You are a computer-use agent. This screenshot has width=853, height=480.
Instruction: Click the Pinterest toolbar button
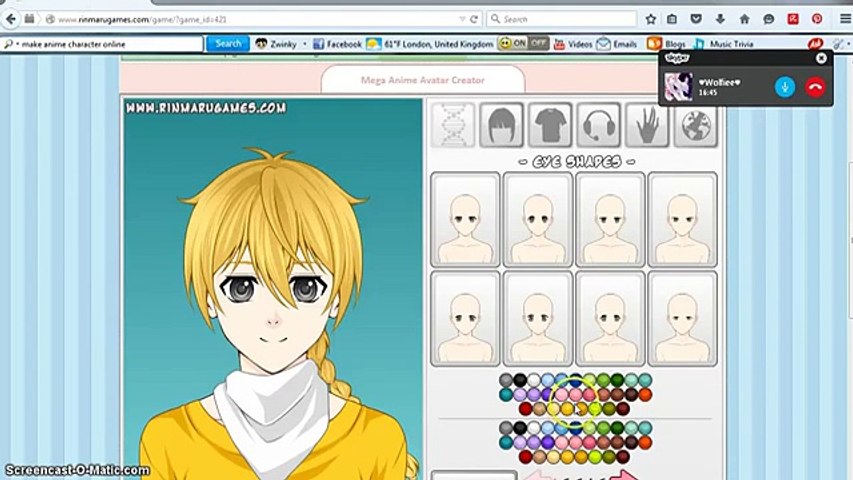pyautogui.click(x=817, y=19)
